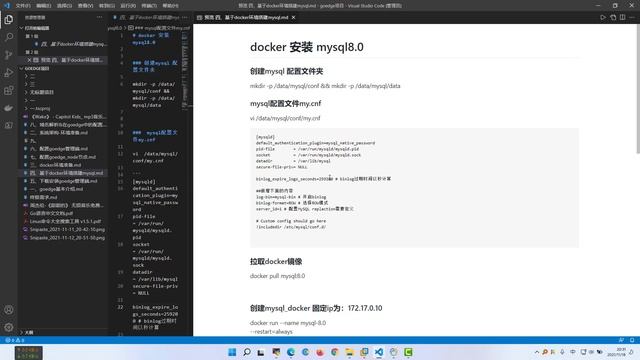This screenshot has height=360, width=640.
Task: Collapse the GOEDGE project folder section
Action: coord(37,68)
